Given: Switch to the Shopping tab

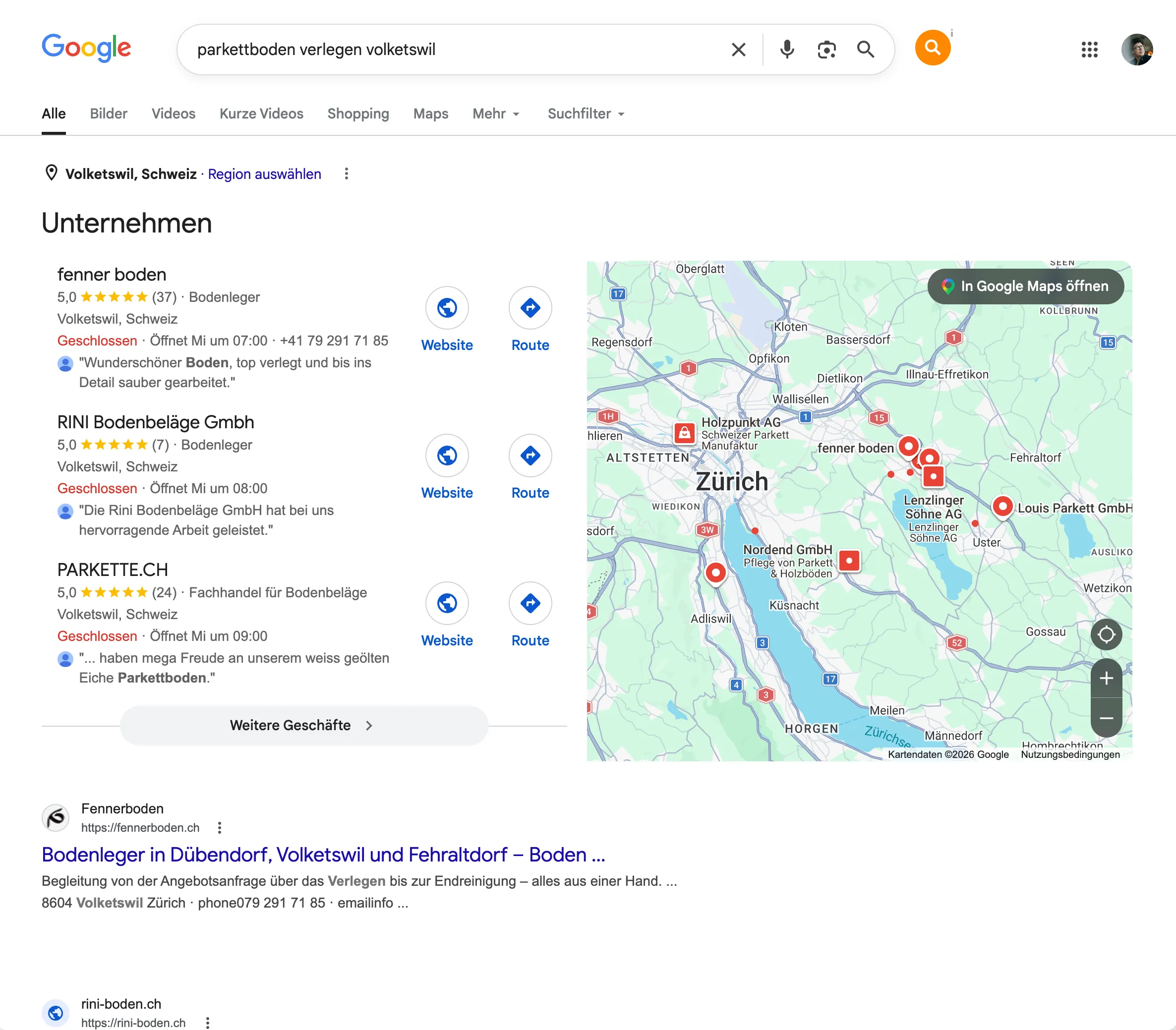Looking at the screenshot, I should 358,114.
